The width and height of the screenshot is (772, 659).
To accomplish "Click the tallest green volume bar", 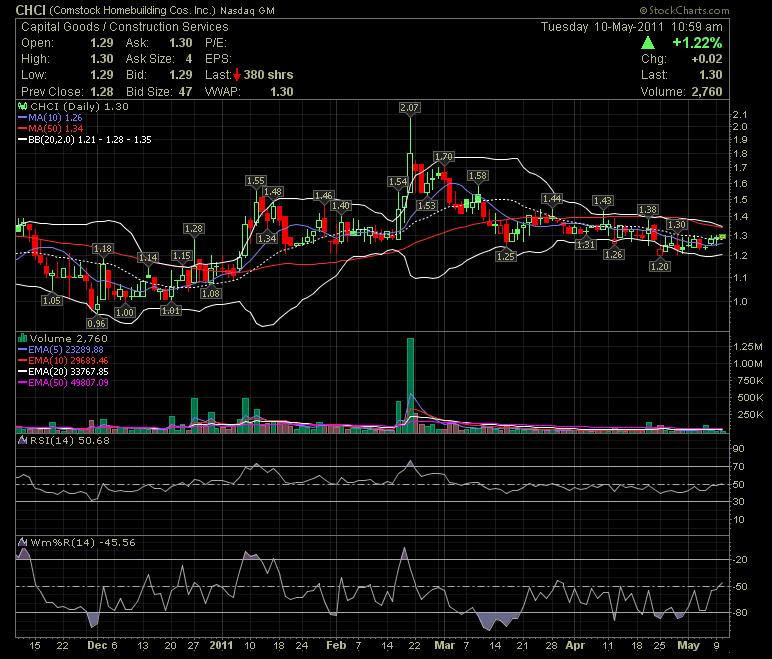I will [410, 385].
